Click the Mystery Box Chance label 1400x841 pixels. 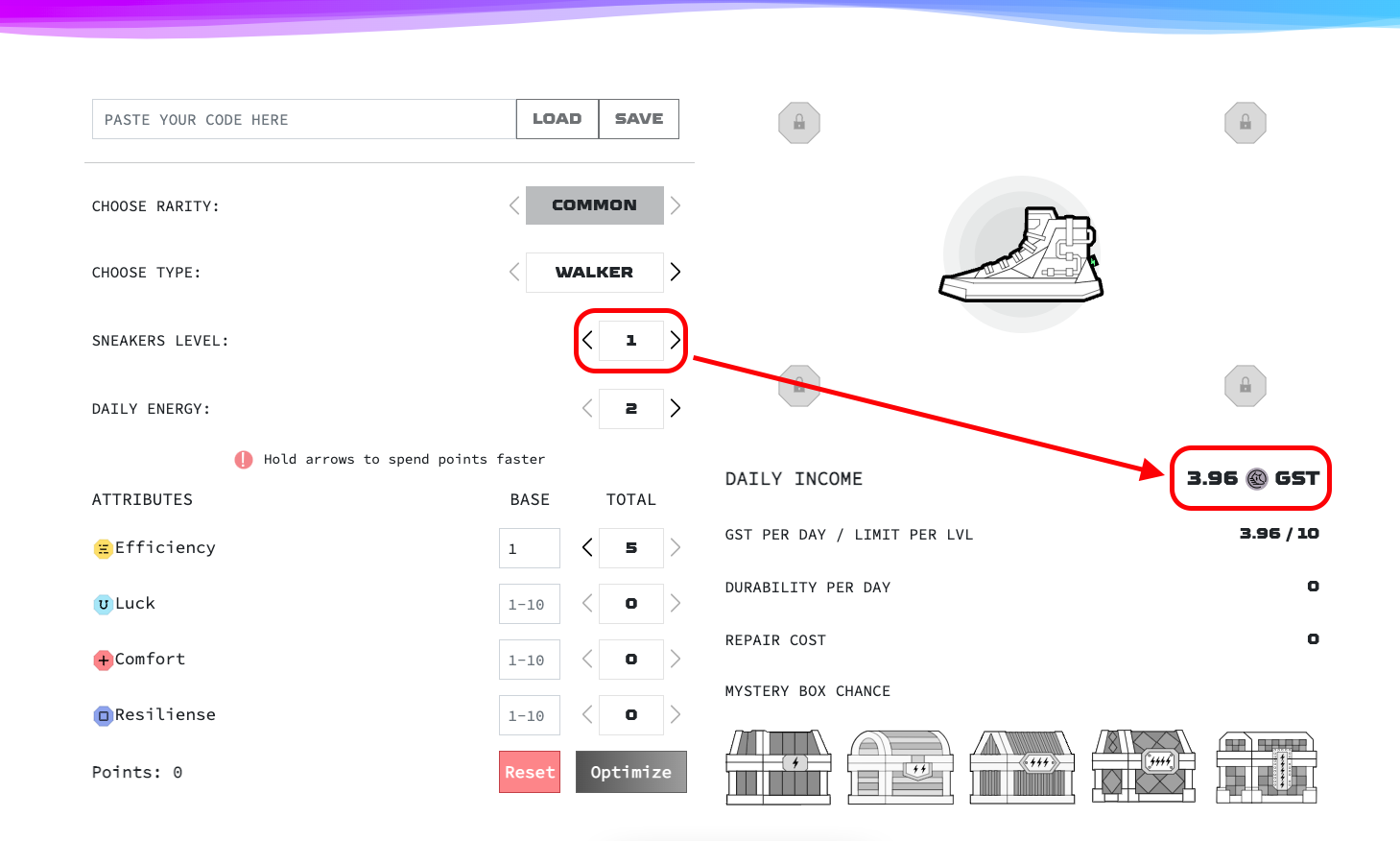[x=808, y=691]
